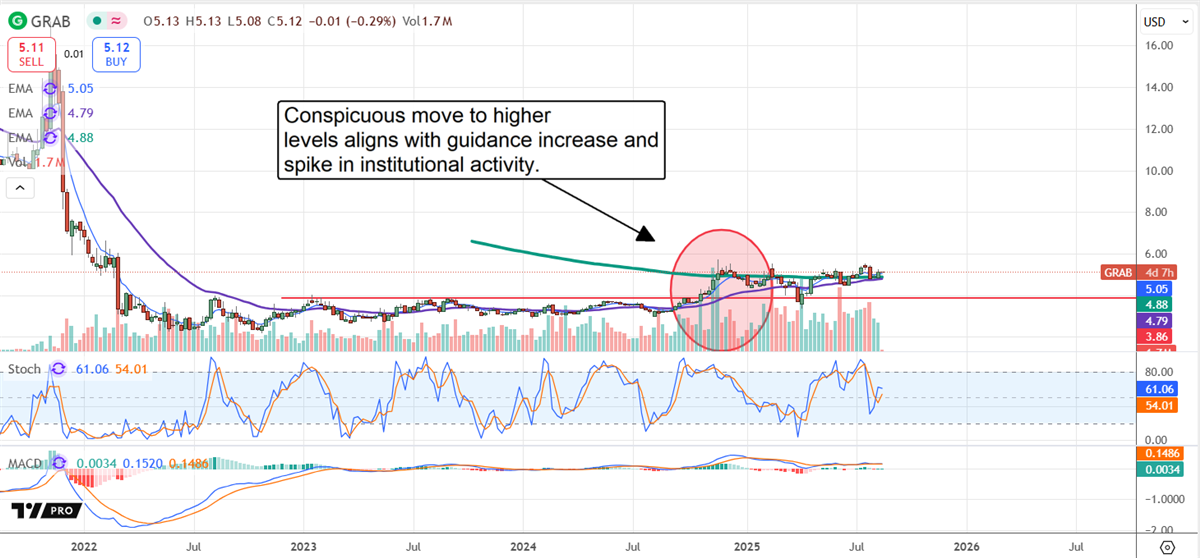Image resolution: width=1200 pixels, height=558 pixels.
Task: Select the Stoch indicator legend label
Action: click(x=25, y=369)
